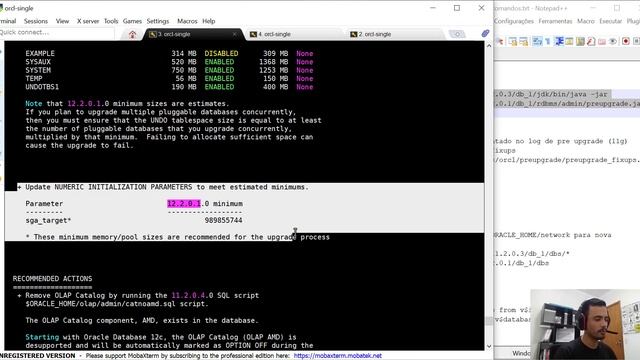This screenshot has height=360, width=640.
Task: Open the Document Map icon in Notepad++
Action: 580,41
